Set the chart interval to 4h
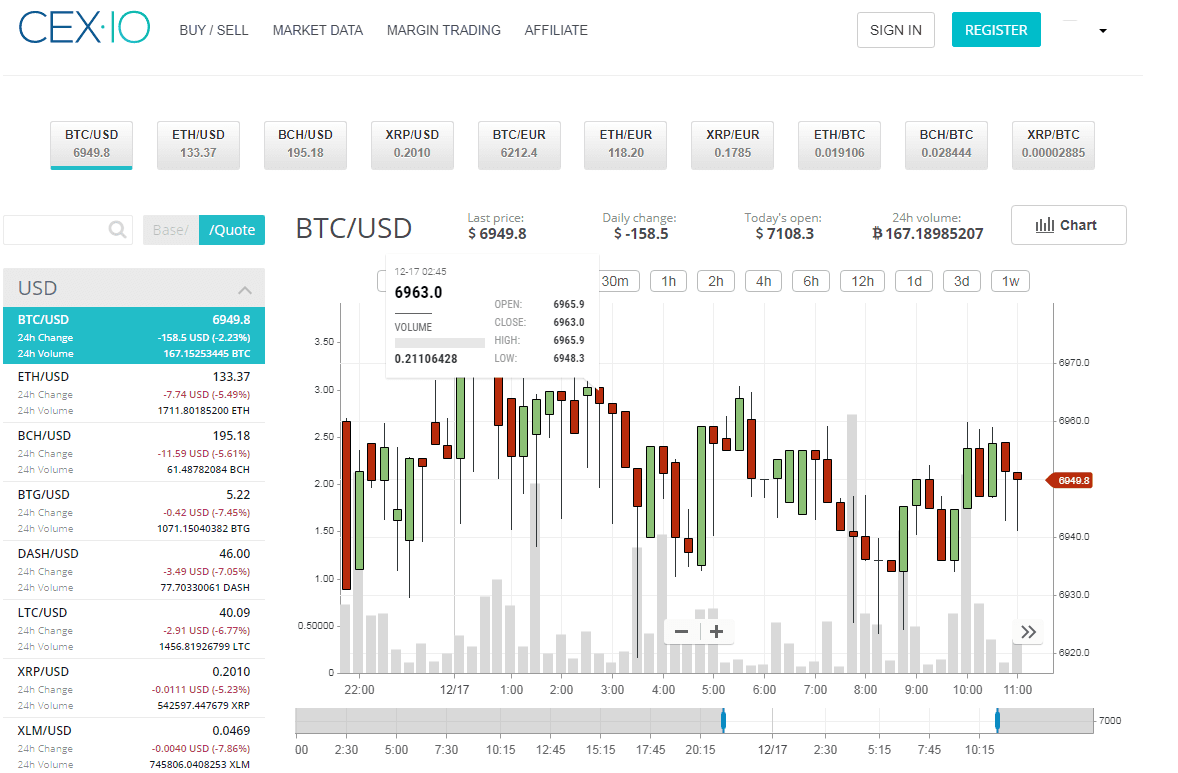The height and width of the screenshot is (773, 1178). point(763,281)
